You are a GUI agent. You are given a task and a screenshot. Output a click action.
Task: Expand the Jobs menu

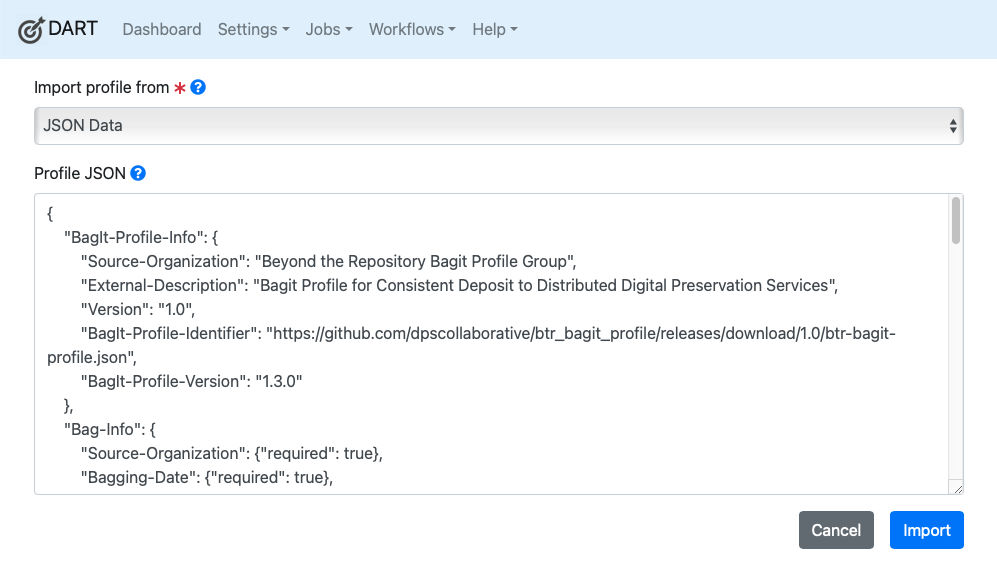pos(329,29)
